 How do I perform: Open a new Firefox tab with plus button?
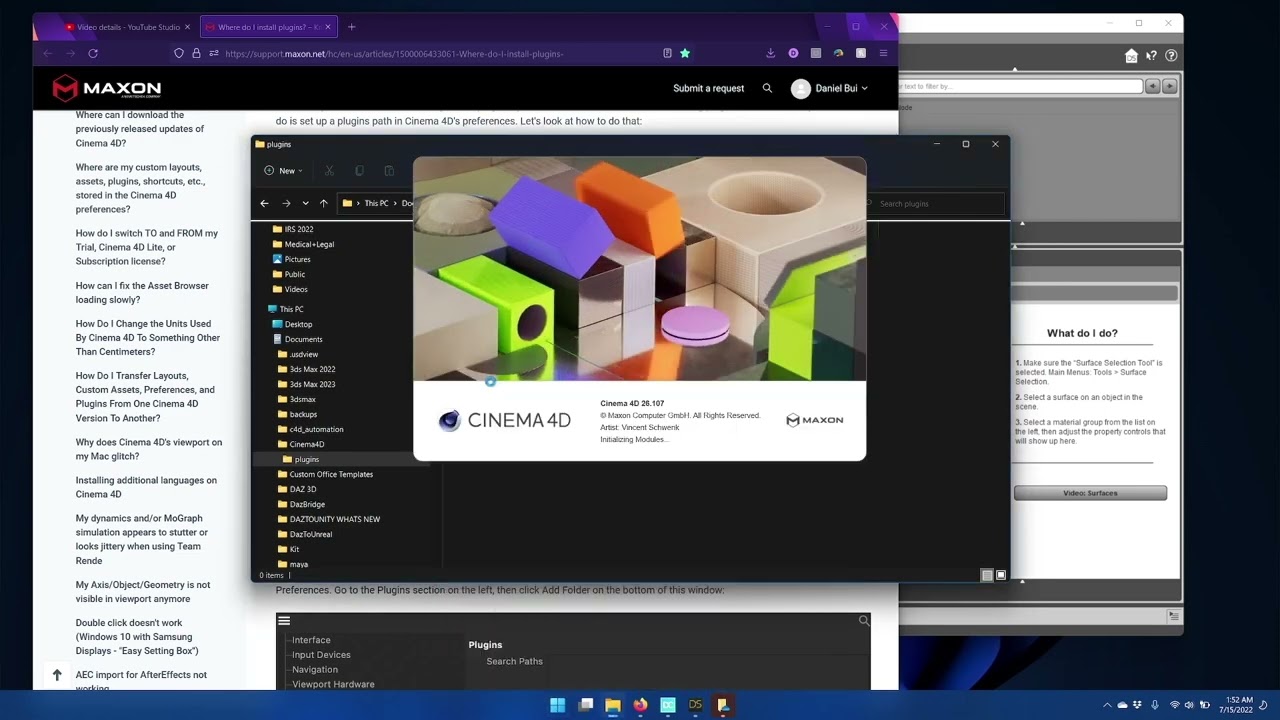click(x=351, y=27)
